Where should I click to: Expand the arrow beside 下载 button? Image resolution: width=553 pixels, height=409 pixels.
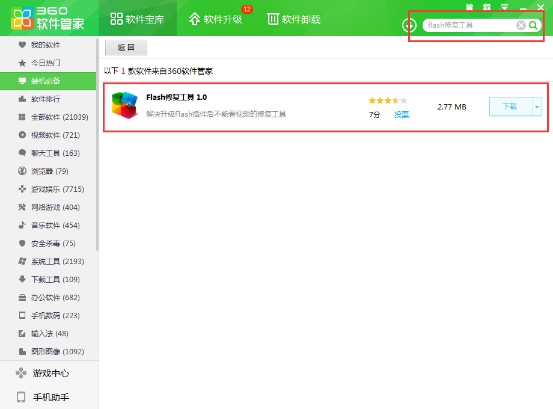pos(537,106)
